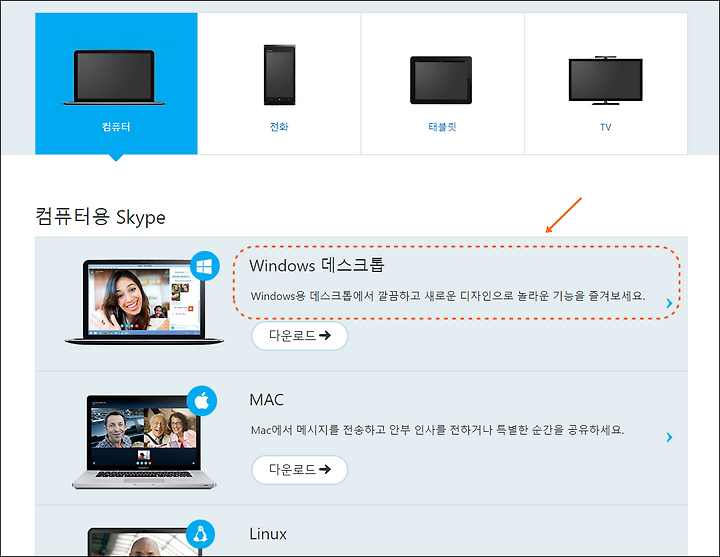720x557 pixels.
Task: Click the Windows 데스크톱 heading
Action: 316,265
